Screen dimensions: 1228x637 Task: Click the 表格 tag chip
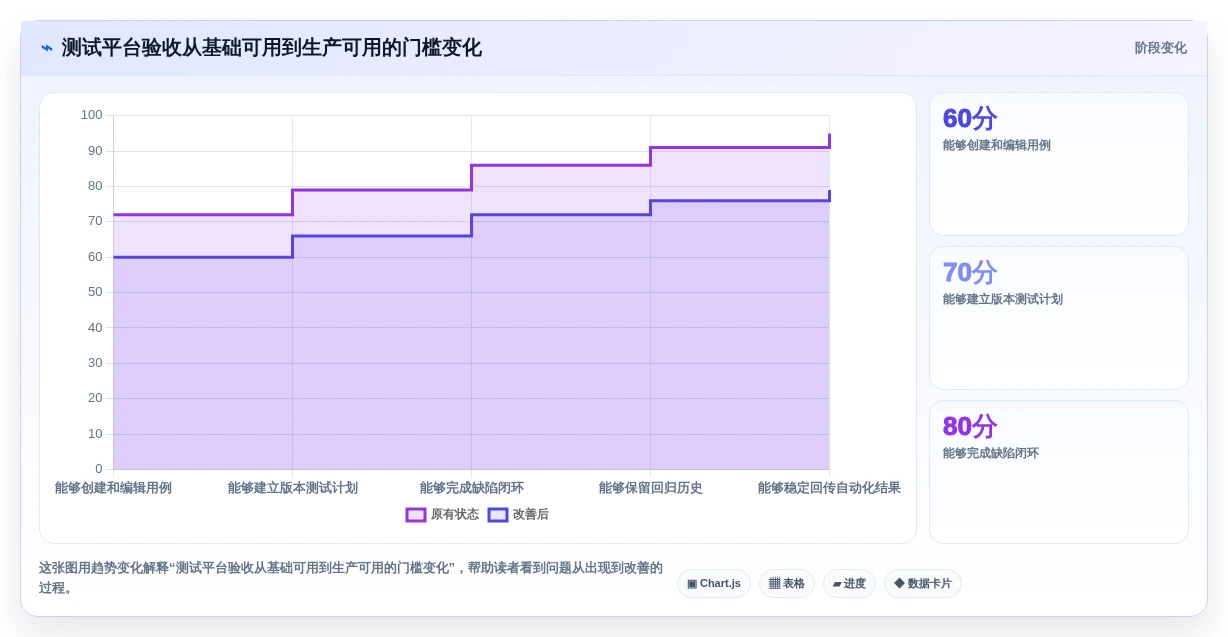(x=787, y=584)
